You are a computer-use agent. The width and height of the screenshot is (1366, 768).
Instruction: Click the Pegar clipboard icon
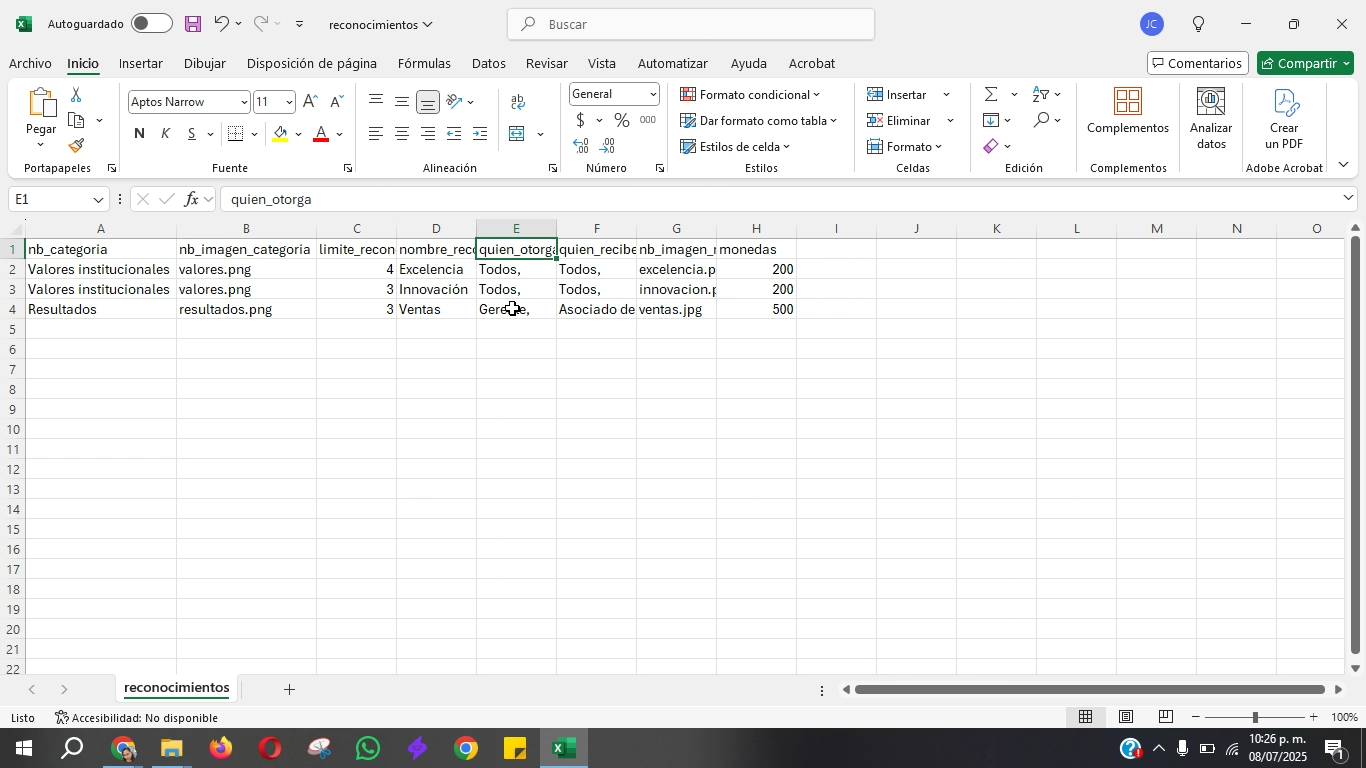[41, 104]
